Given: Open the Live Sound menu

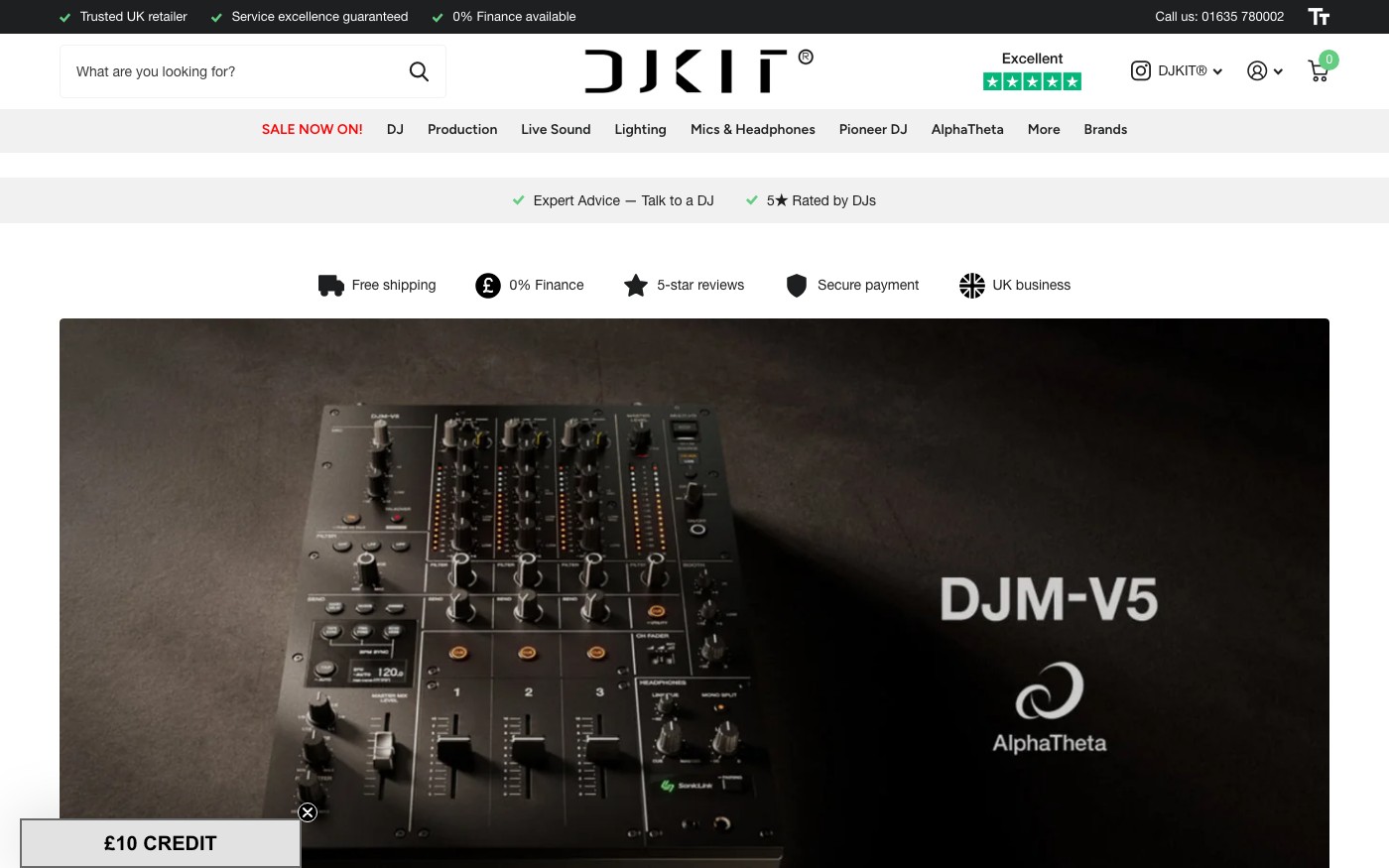Looking at the screenshot, I should pyautogui.click(x=556, y=129).
